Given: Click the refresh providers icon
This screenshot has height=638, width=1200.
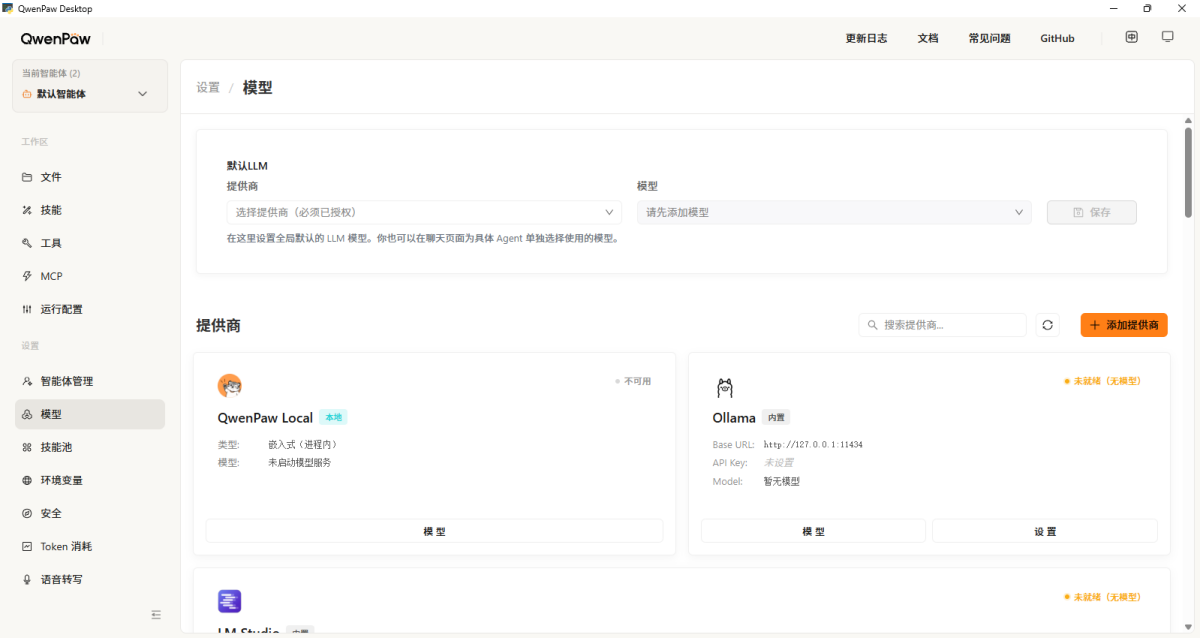Looking at the screenshot, I should pyautogui.click(x=1047, y=325).
